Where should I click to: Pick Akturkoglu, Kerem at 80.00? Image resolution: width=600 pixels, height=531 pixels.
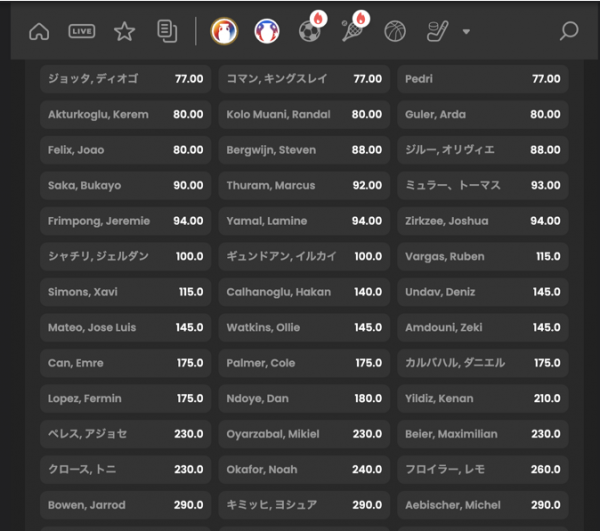(x=126, y=114)
